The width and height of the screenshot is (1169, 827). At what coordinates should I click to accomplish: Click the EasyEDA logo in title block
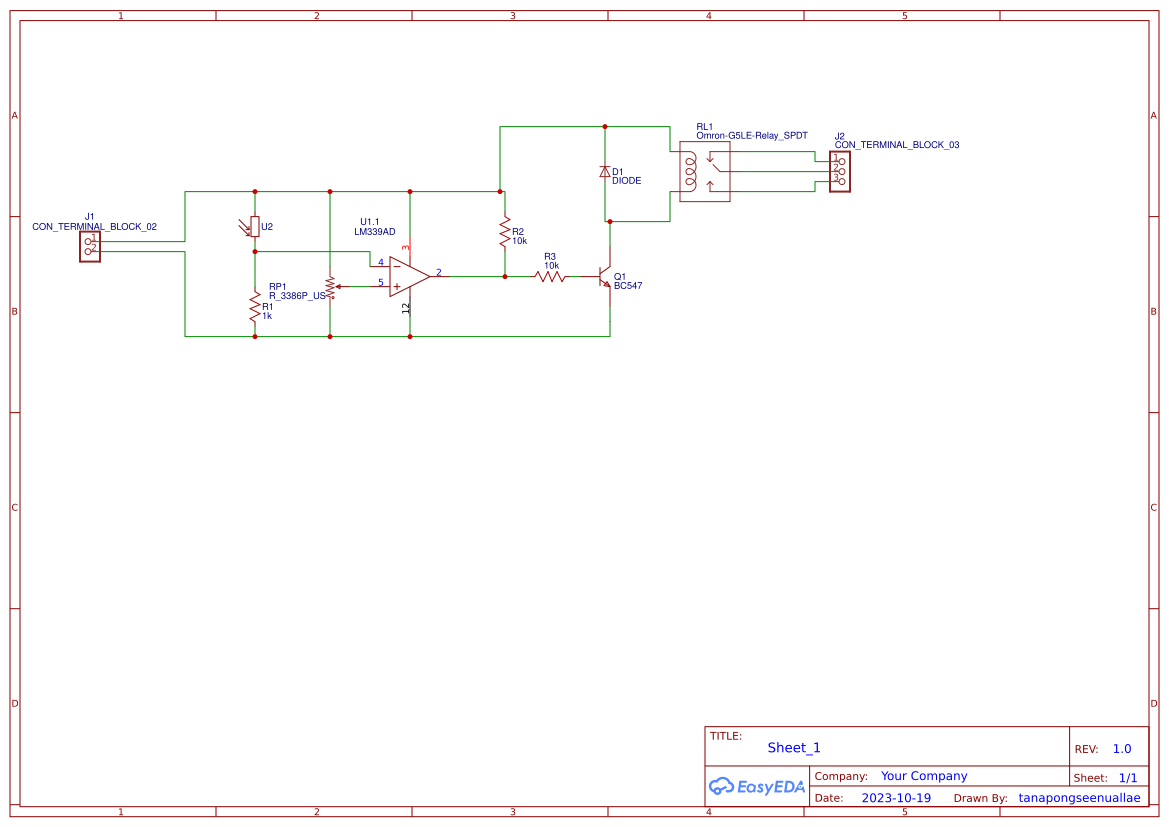coord(757,786)
